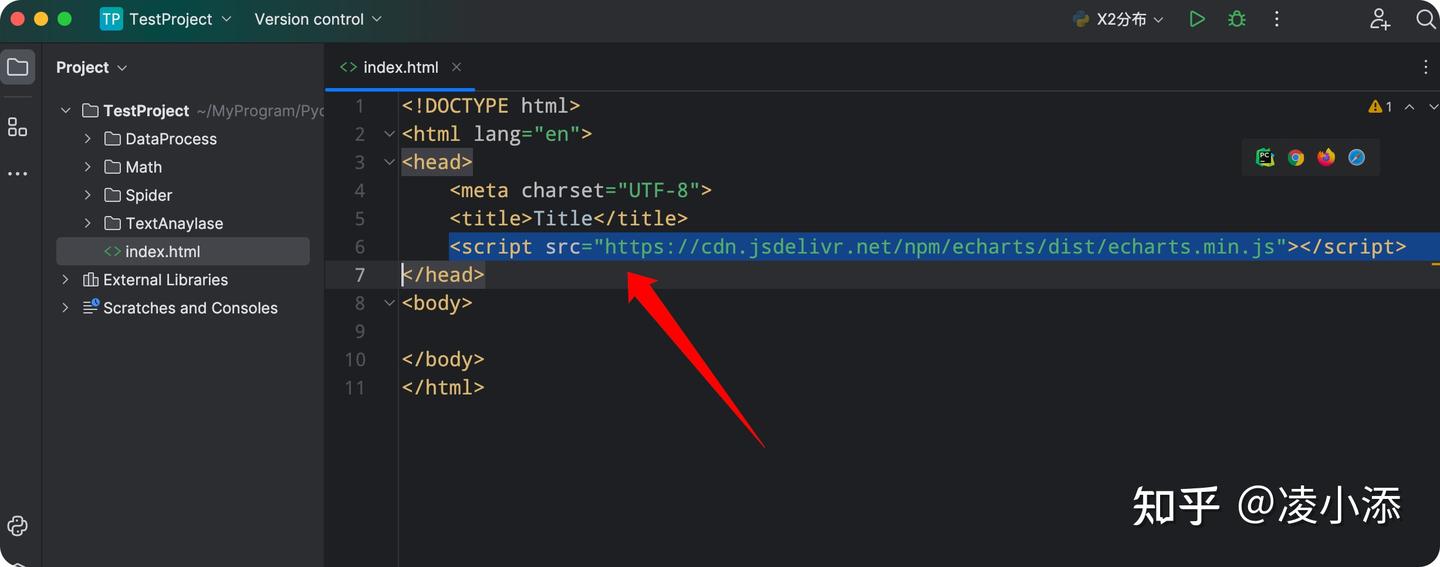1440x567 pixels.
Task: Click the warning indicator showing 1 problem
Action: pos(1381,106)
